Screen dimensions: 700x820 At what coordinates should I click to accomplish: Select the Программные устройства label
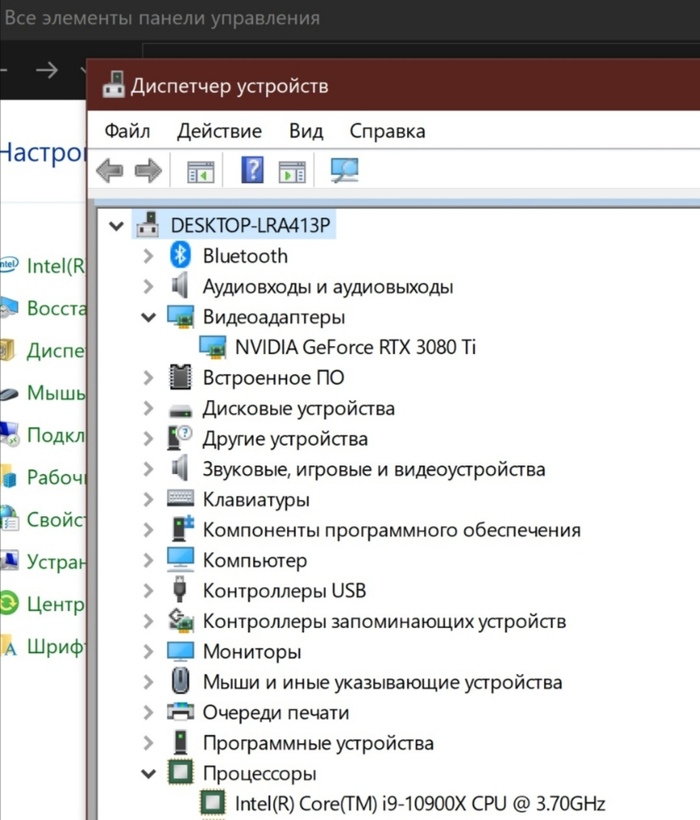pyautogui.click(x=318, y=743)
